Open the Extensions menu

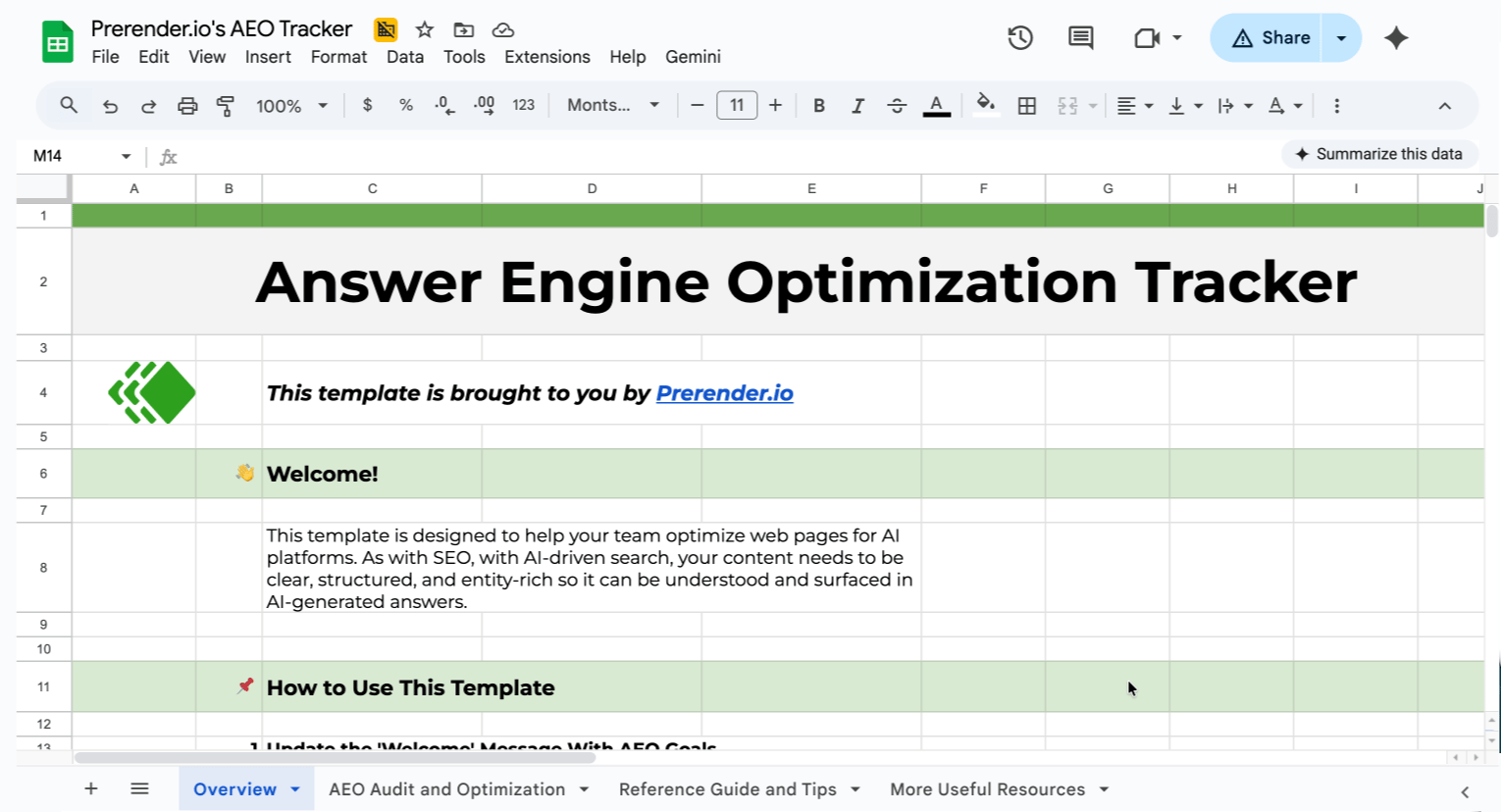pos(546,57)
